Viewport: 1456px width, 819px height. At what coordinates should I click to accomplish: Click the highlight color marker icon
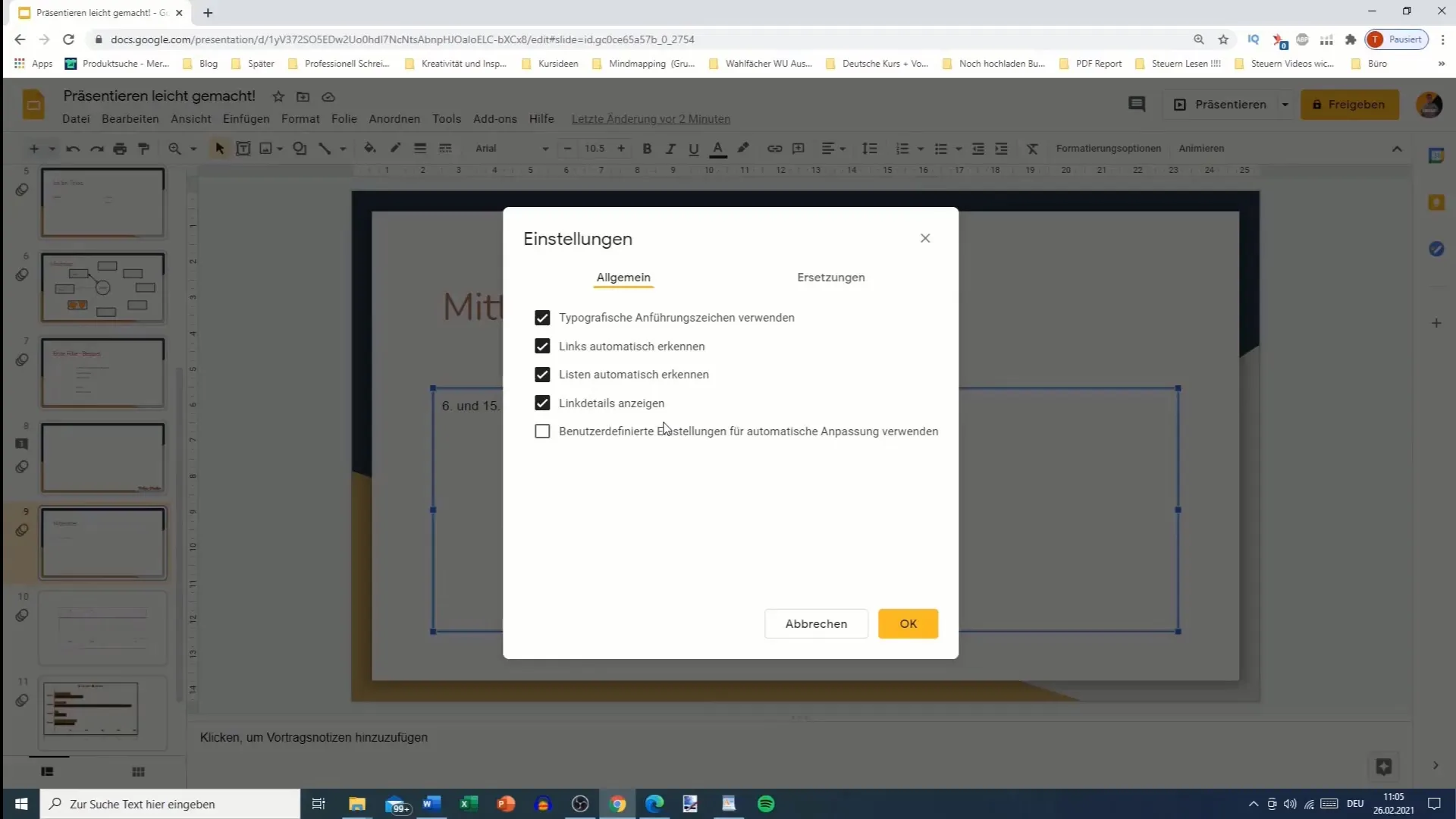click(x=743, y=148)
